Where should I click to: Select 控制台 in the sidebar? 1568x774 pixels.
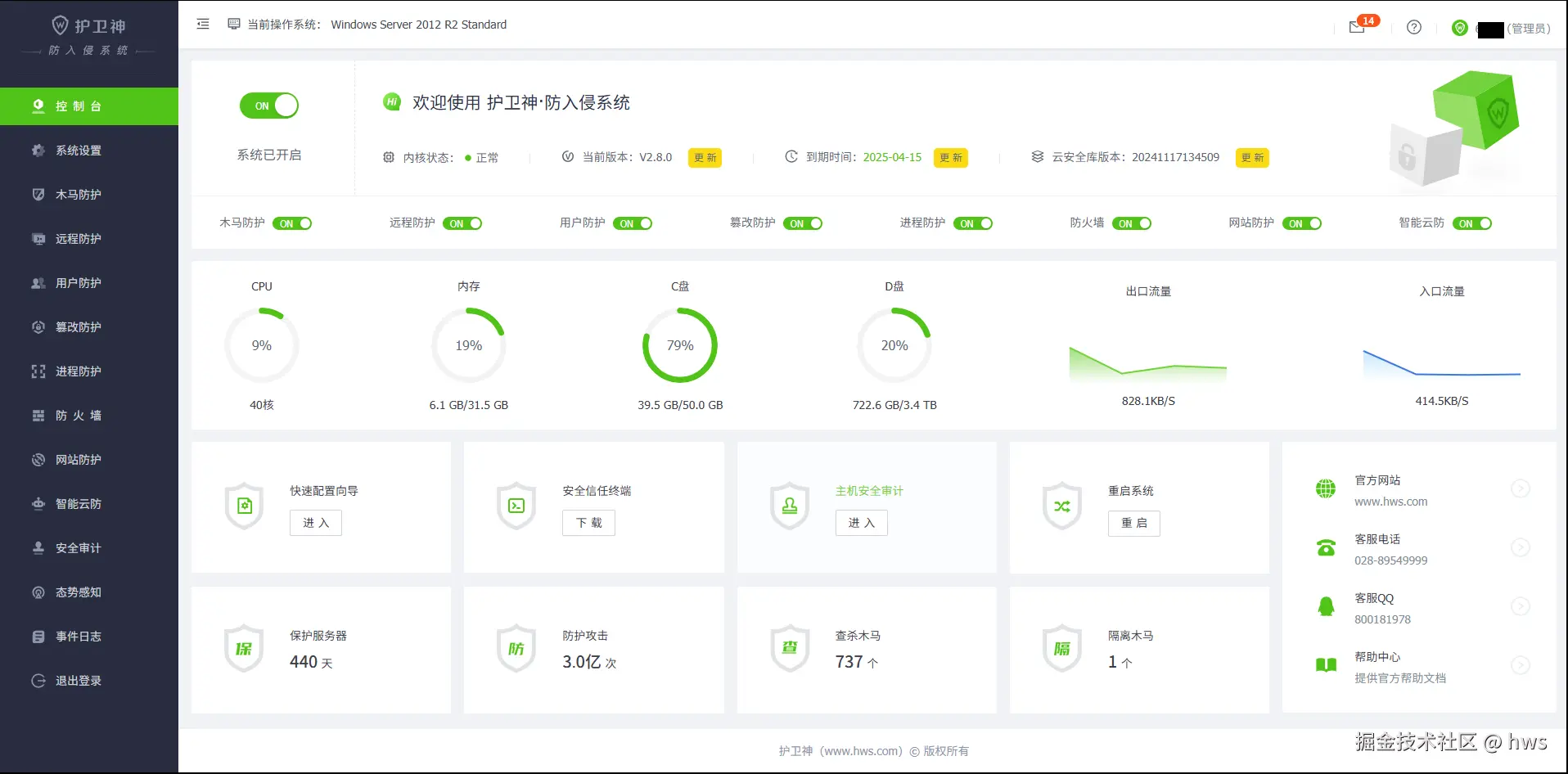tap(89, 106)
